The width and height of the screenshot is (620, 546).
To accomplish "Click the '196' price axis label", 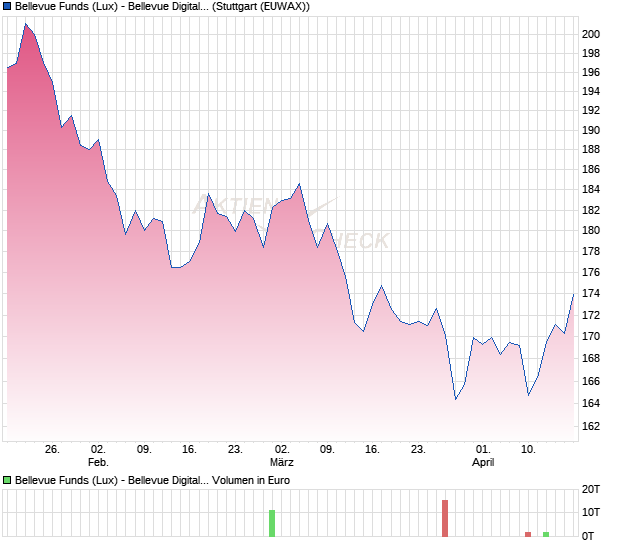I will tap(591, 73).
